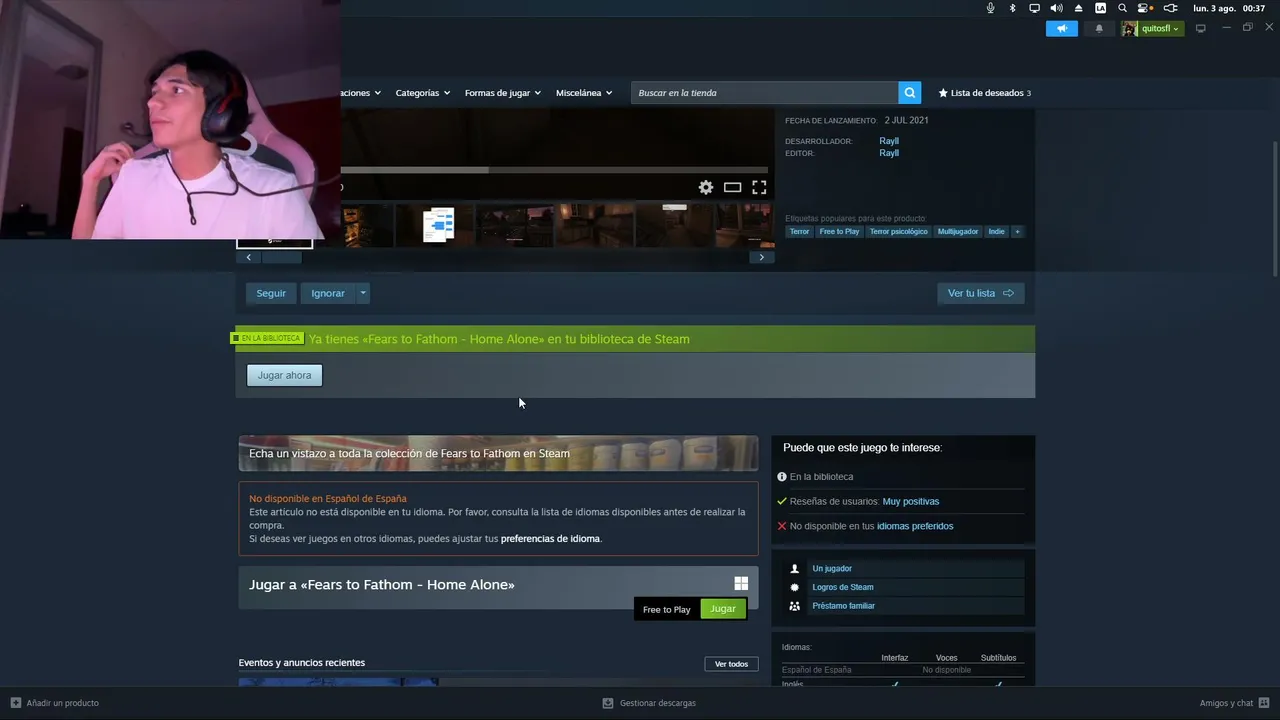Click the Logros de Steam badge icon
Image resolution: width=1280 pixels, height=720 pixels.
[x=795, y=587]
